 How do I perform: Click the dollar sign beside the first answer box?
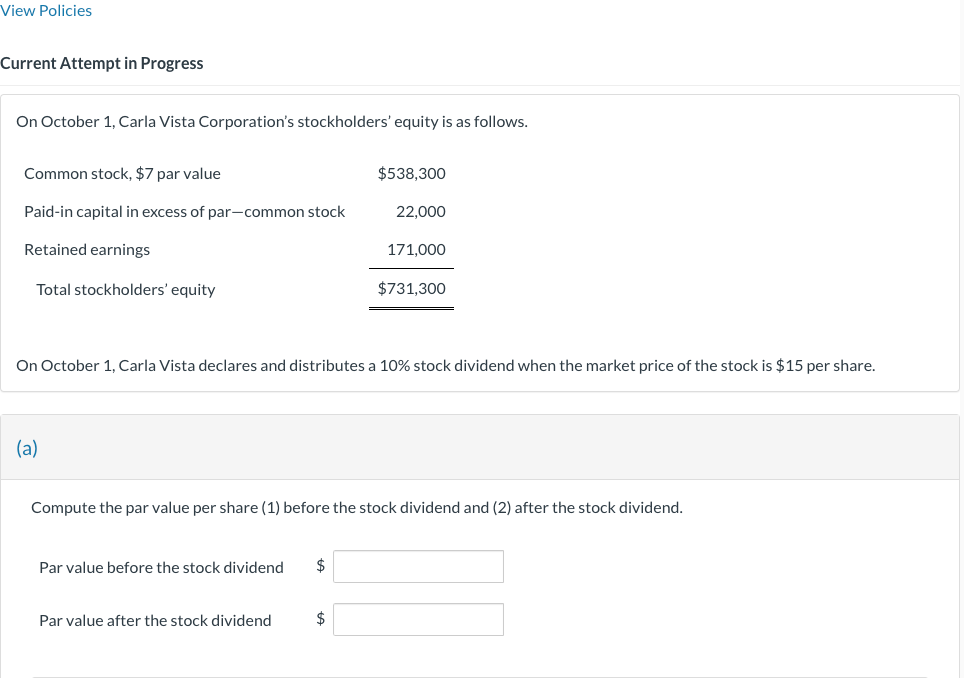tap(320, 565)
